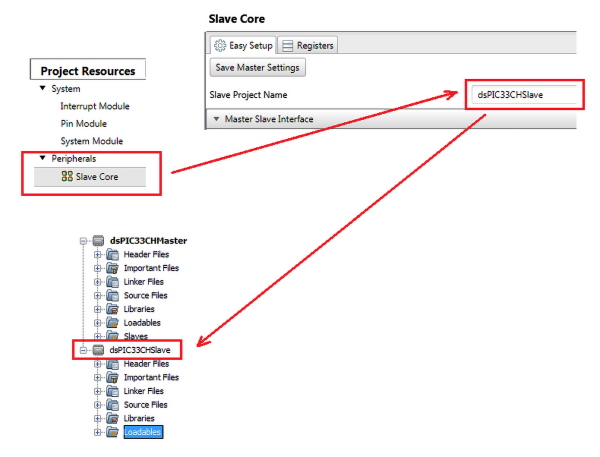Click the dsPIC33CHMaster project chip icon
600x457 pixels.
tap(98, 241)
